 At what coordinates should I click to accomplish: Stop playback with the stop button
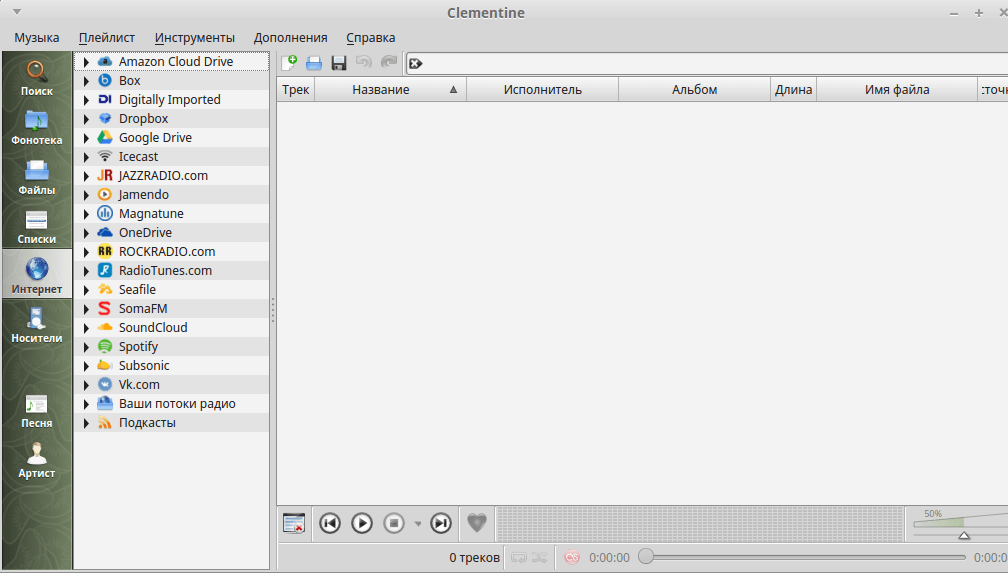click(x=394, y=523)
